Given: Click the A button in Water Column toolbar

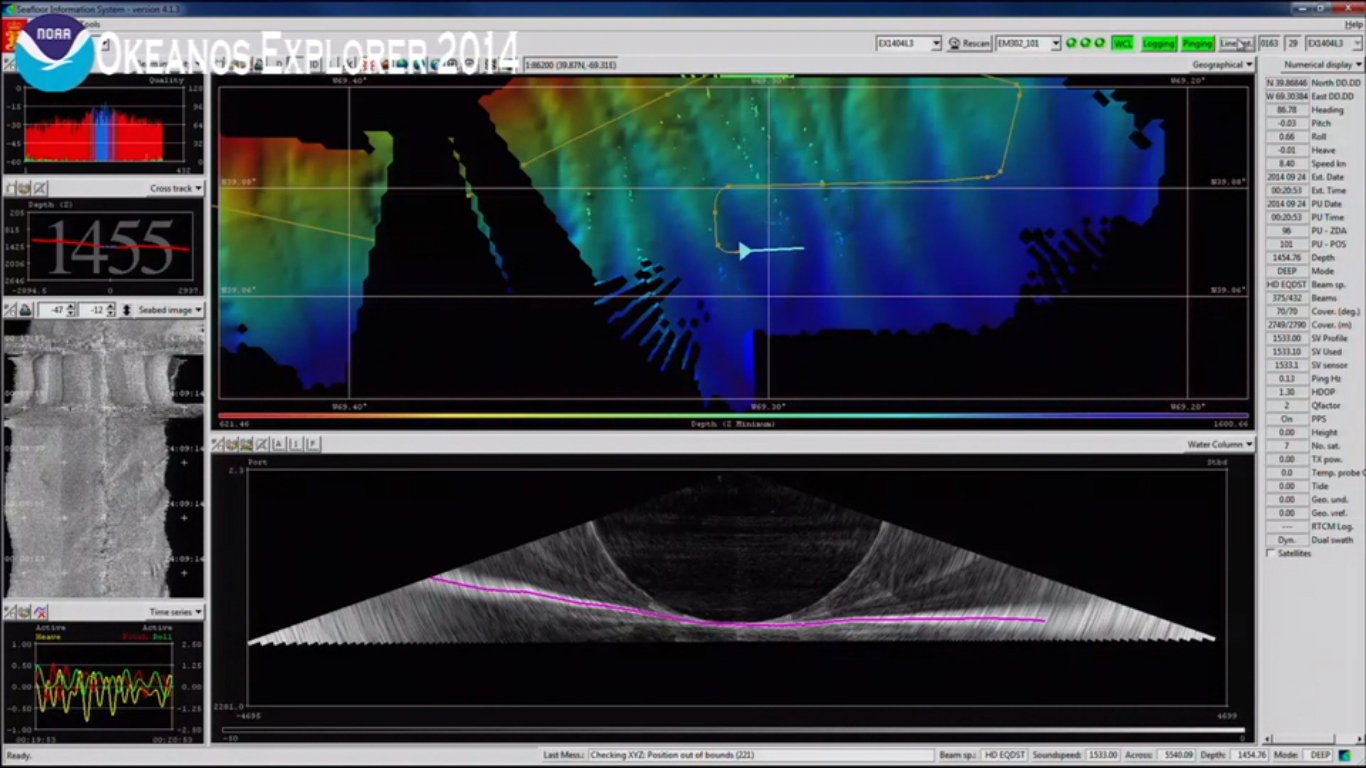Looking at the screenshot, I should tap(279, 444).
